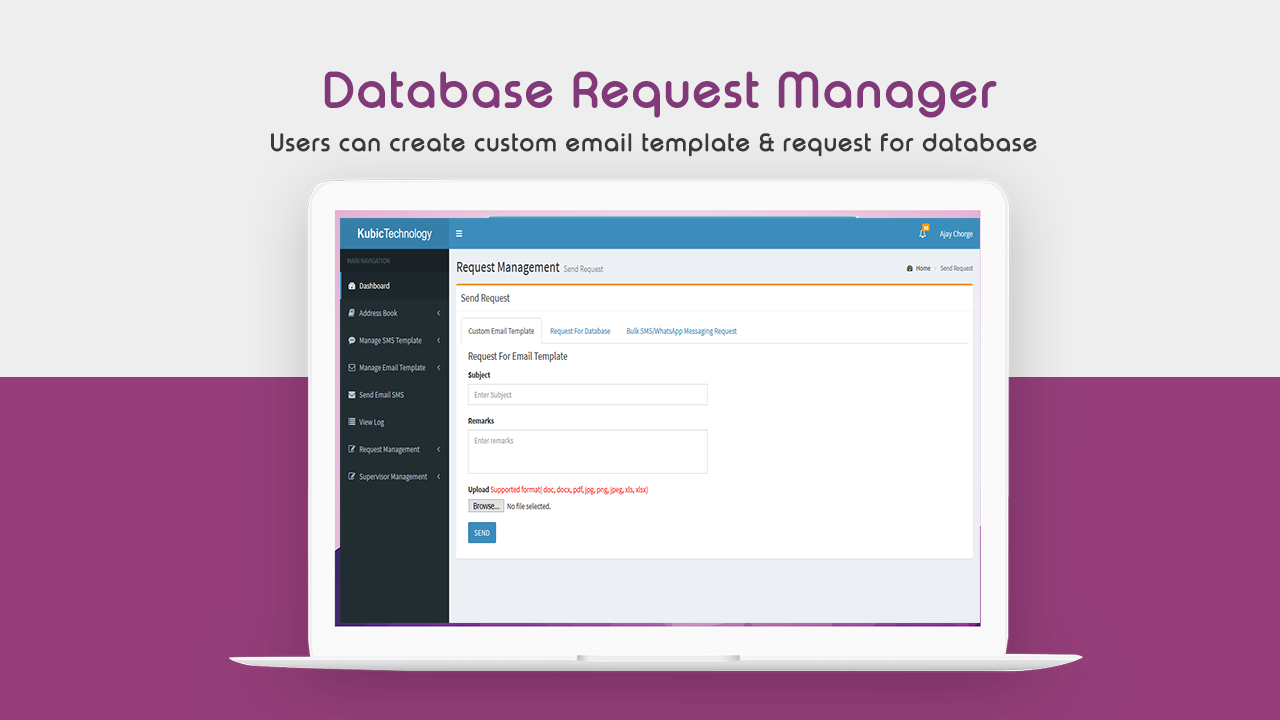Click the Manage Email Template envelope icon
The image size is (1280, 720).
click(x=351, y=368)
